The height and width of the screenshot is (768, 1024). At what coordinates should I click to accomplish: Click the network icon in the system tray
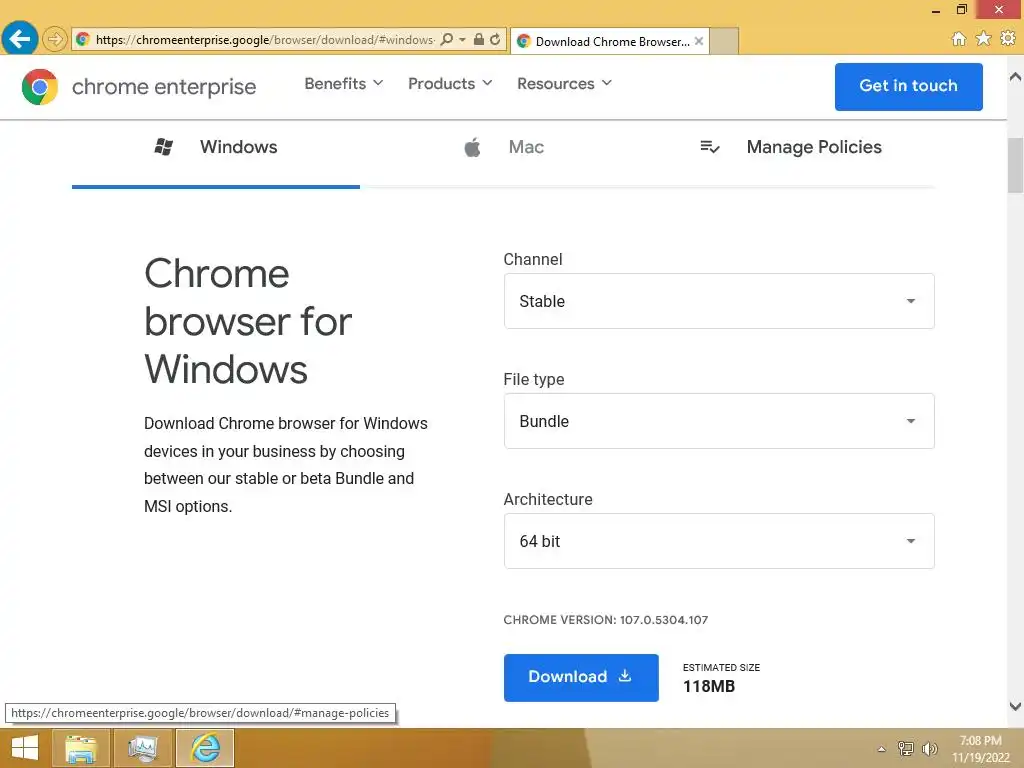tap(906, 748)
